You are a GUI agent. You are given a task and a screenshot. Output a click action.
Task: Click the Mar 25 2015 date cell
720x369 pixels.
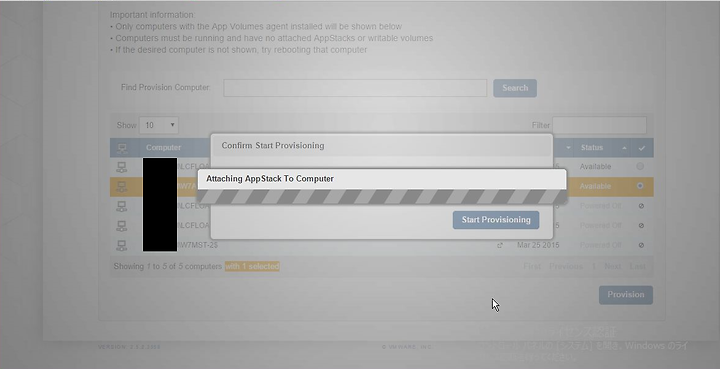pyautogui.click(x=538, y=245)
